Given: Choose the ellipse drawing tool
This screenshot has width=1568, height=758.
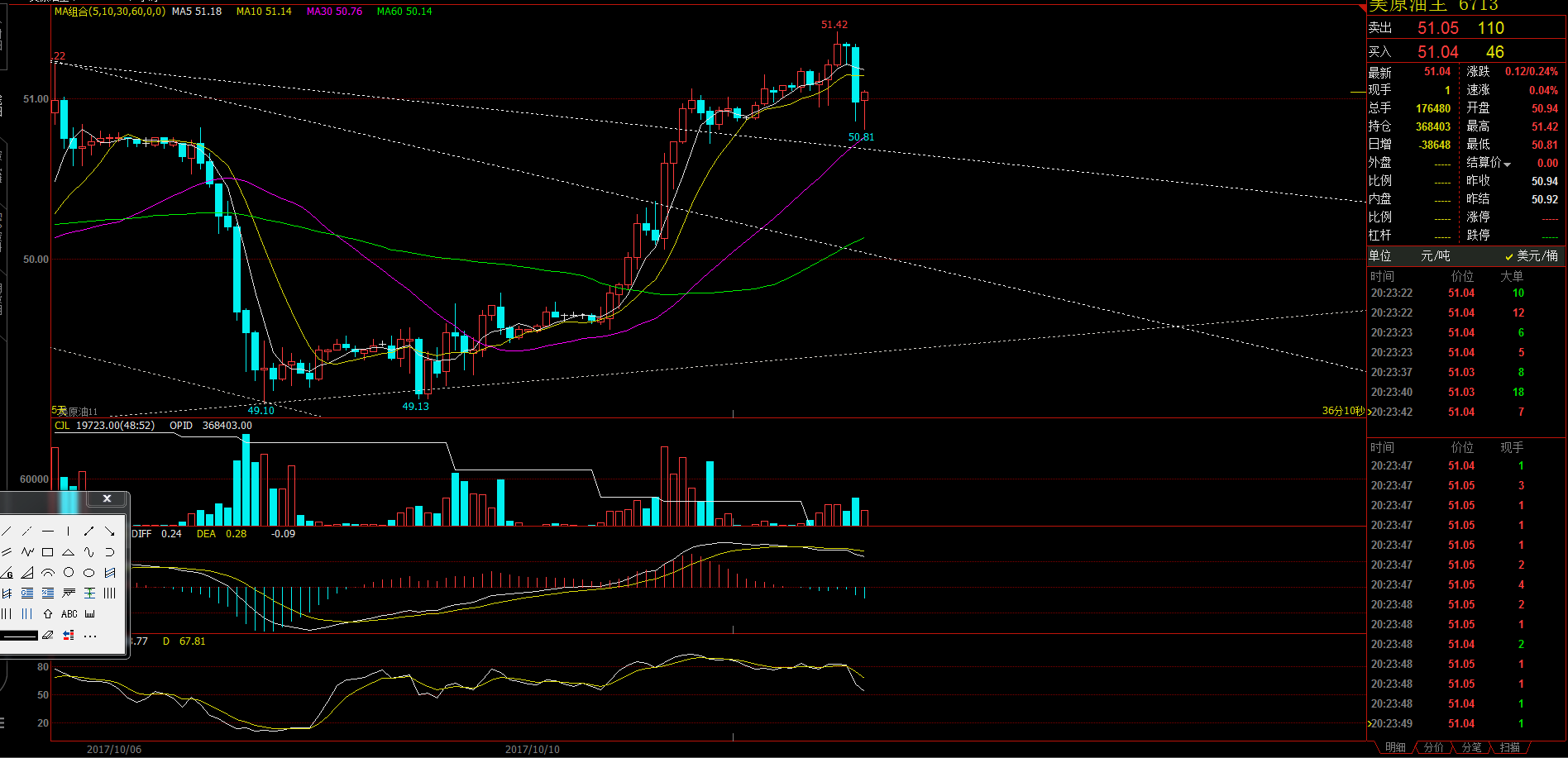Looking at the screenshot, I should 89,572.
